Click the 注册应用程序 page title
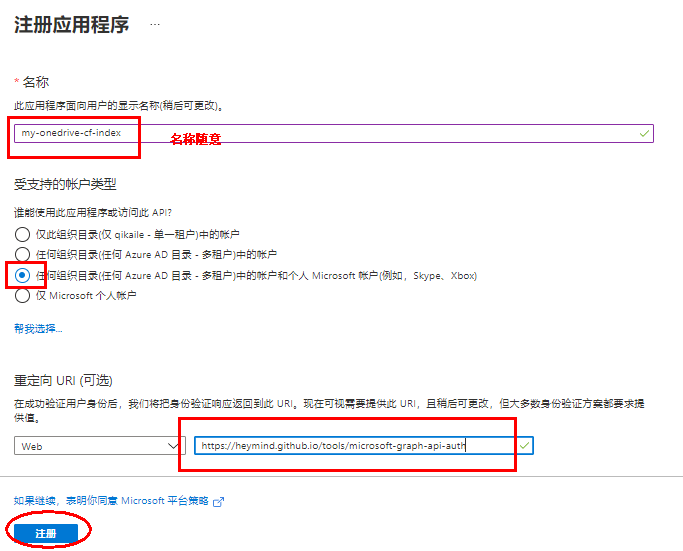This screenshot has width=683, height=551. [x=72, y=25]
